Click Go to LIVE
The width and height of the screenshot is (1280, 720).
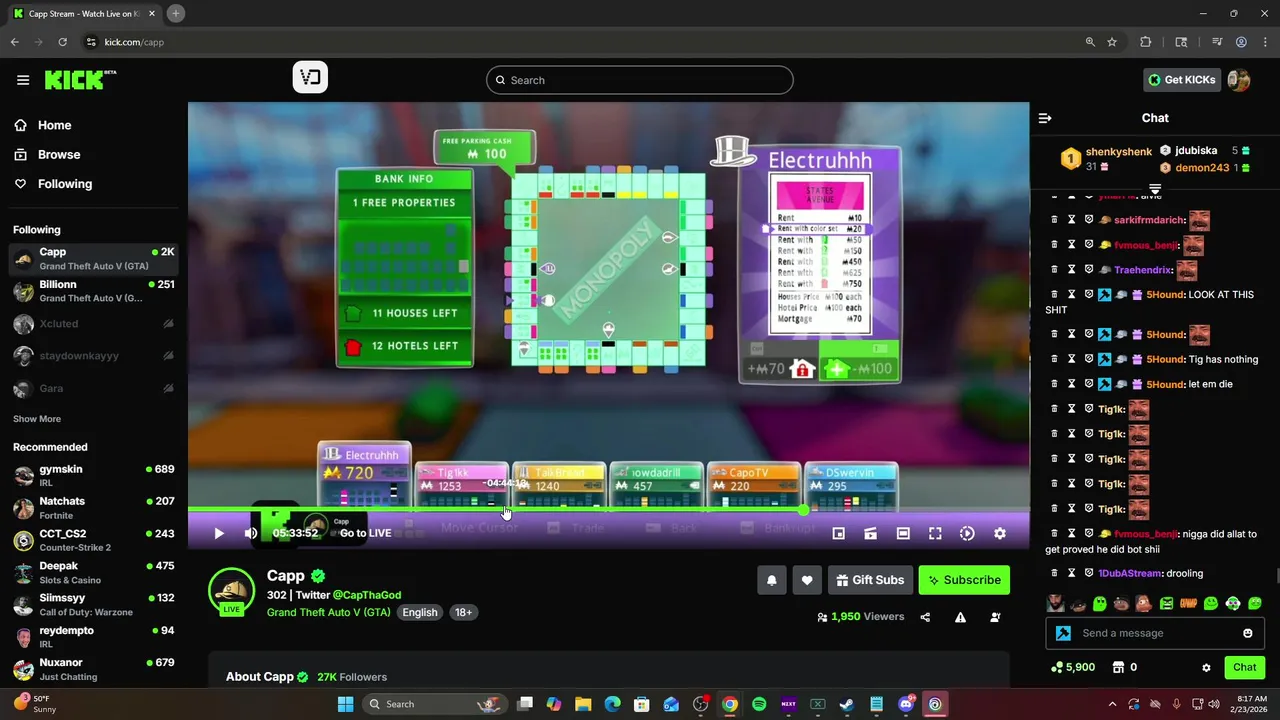pyautogui.click(x=365, y=533)
